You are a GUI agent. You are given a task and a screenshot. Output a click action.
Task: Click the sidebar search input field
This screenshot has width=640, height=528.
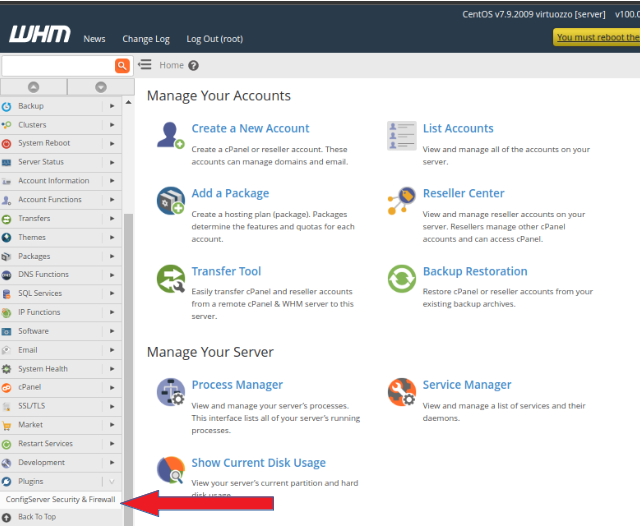point(58,66)
